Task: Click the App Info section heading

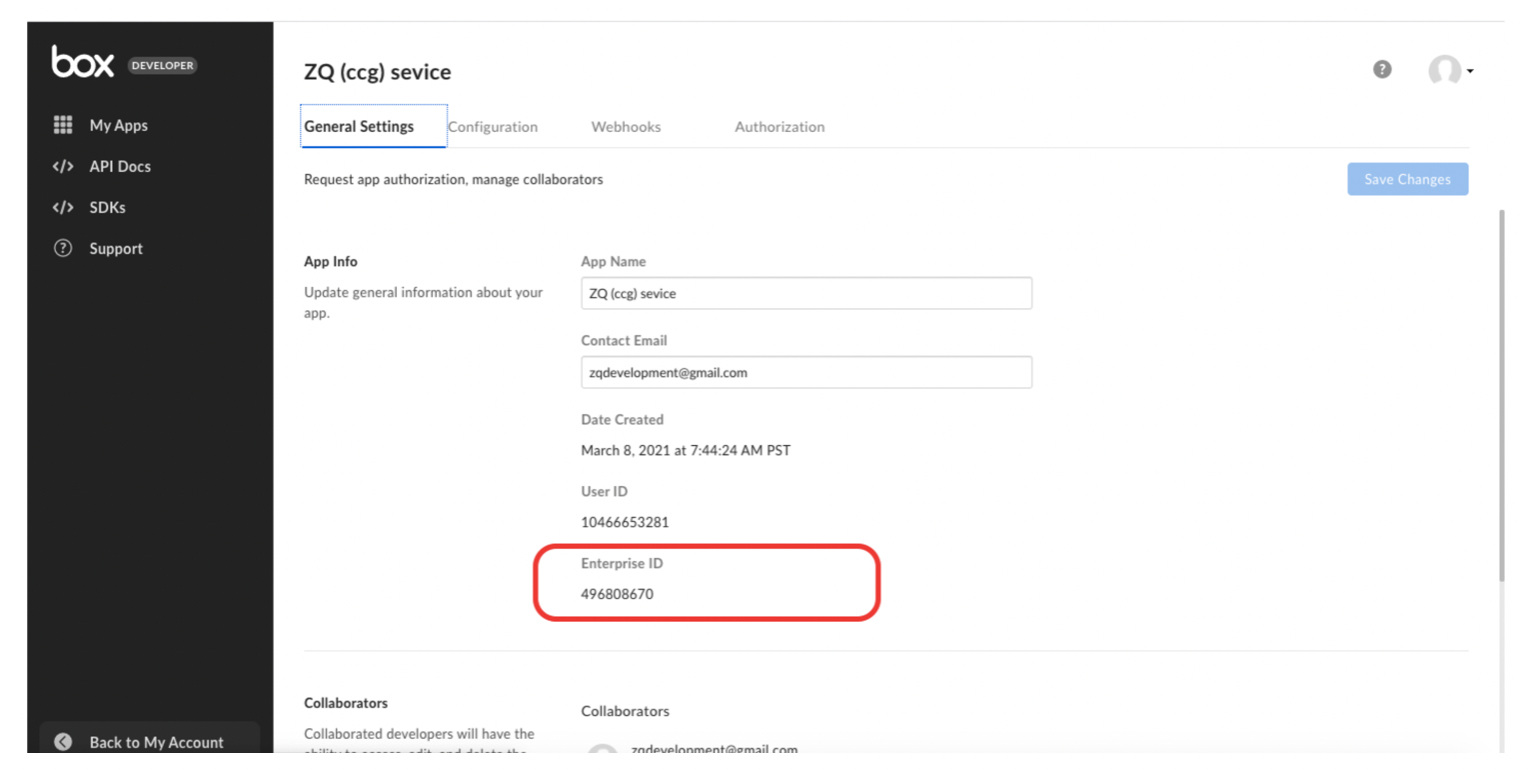Action: point(330,261)
